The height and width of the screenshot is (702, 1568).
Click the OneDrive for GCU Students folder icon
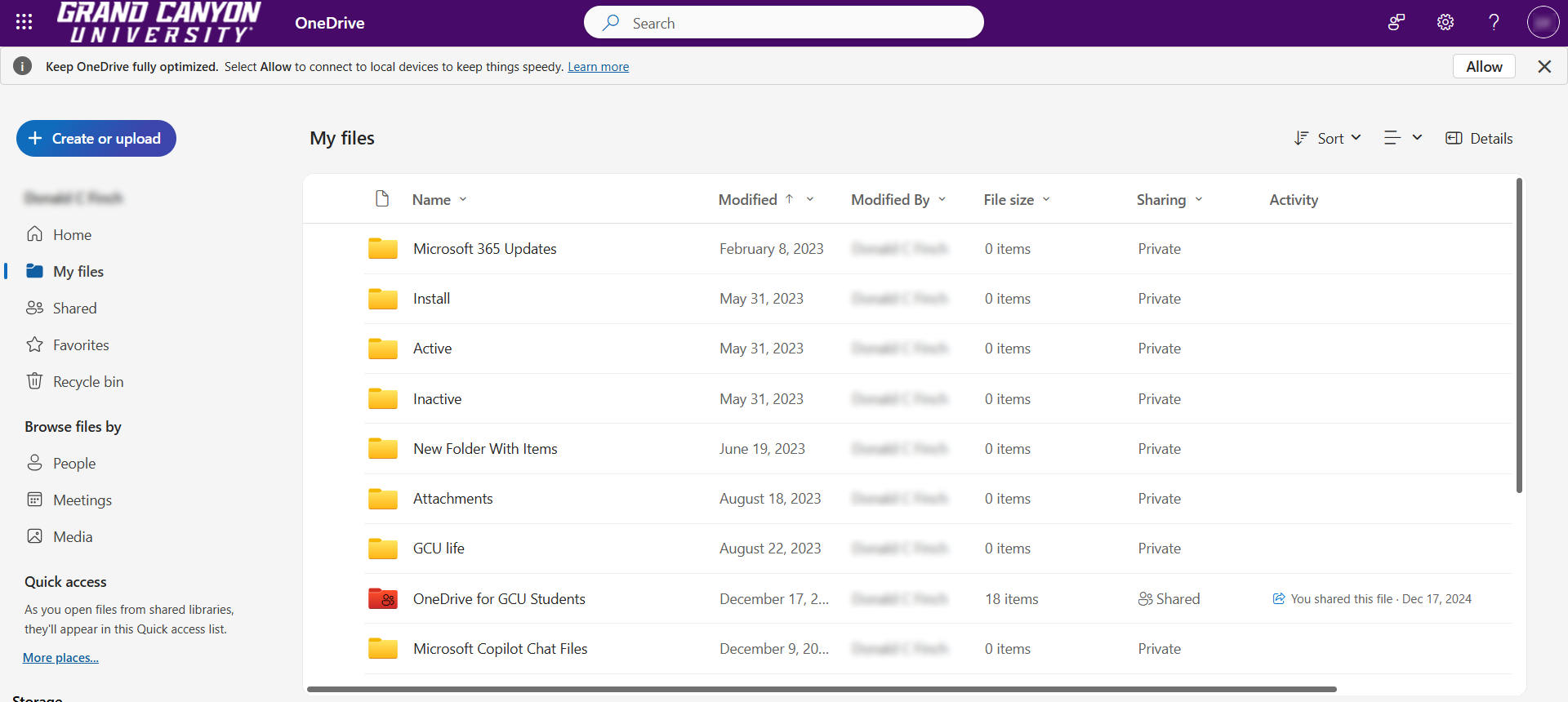coord(382,599)
